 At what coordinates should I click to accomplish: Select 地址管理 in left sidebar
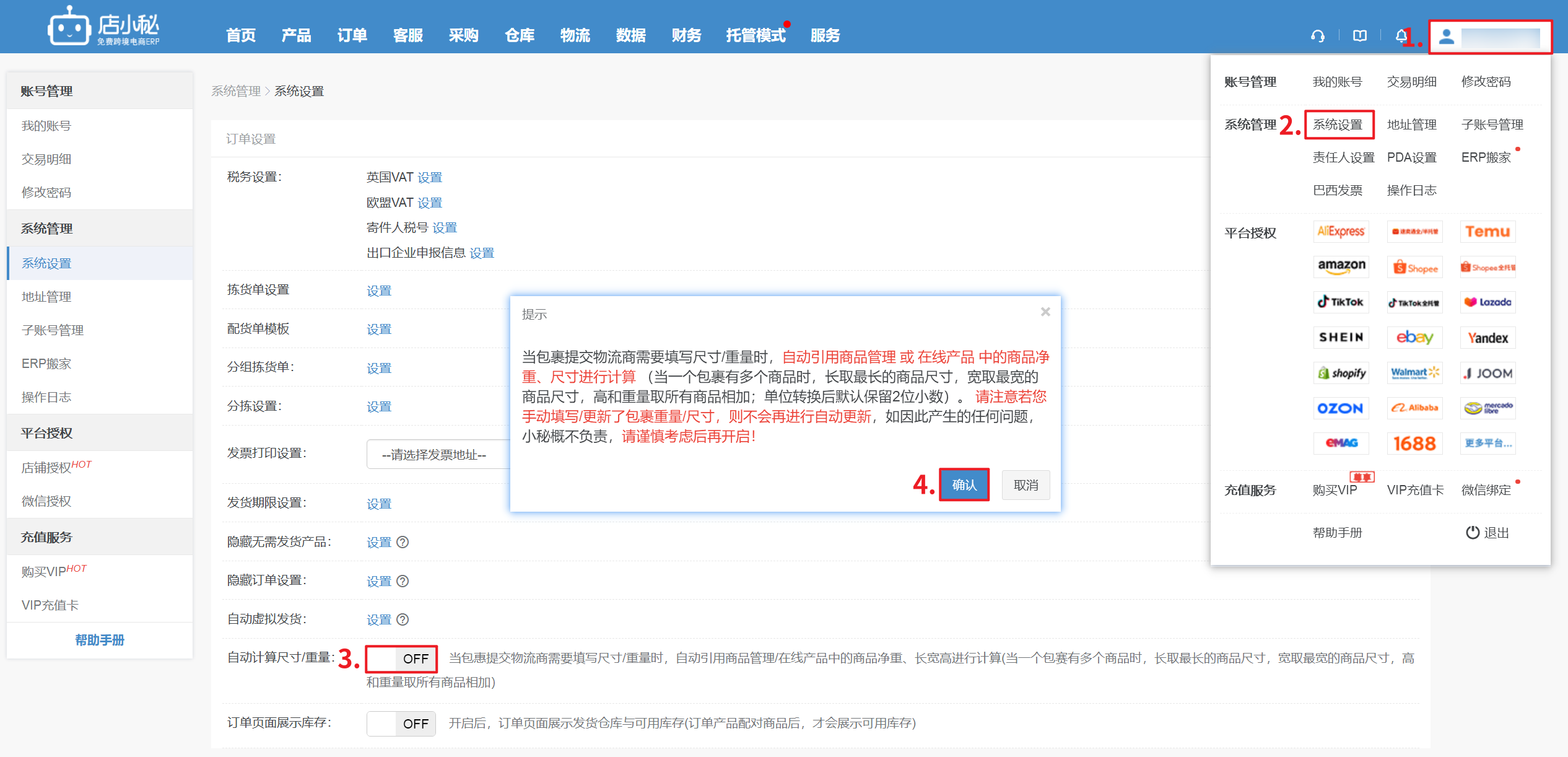click(x=46, y=297)
